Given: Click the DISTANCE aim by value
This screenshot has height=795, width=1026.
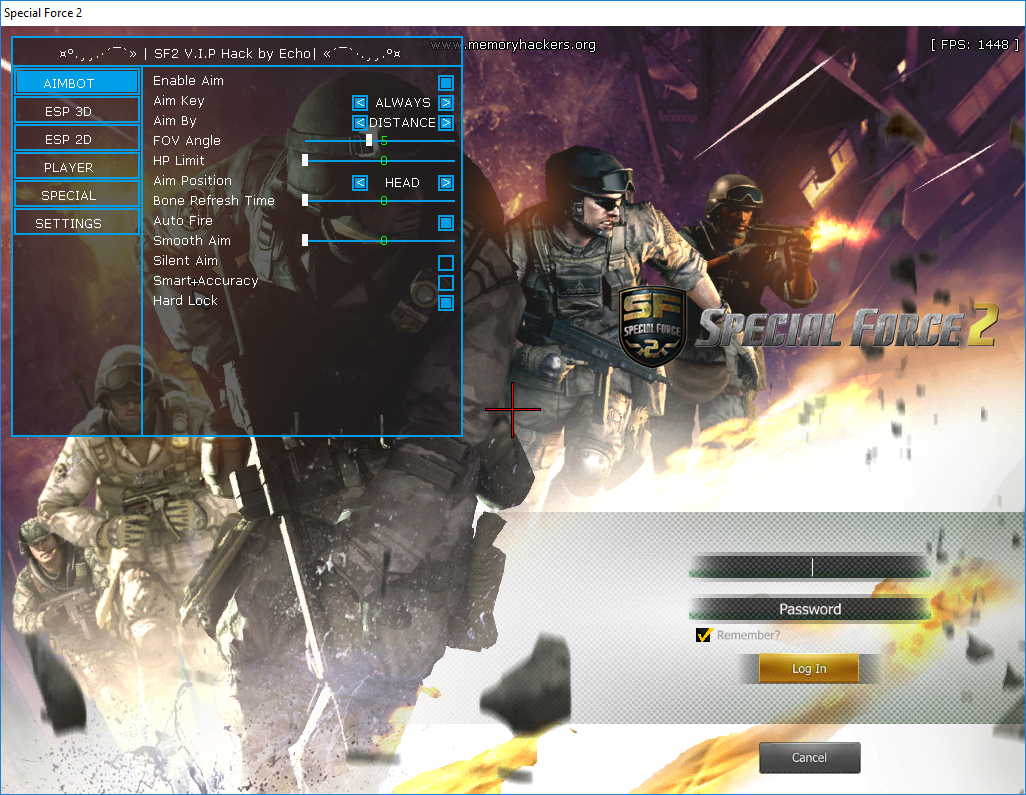Looking at the screenshot, I should (402, 122).
